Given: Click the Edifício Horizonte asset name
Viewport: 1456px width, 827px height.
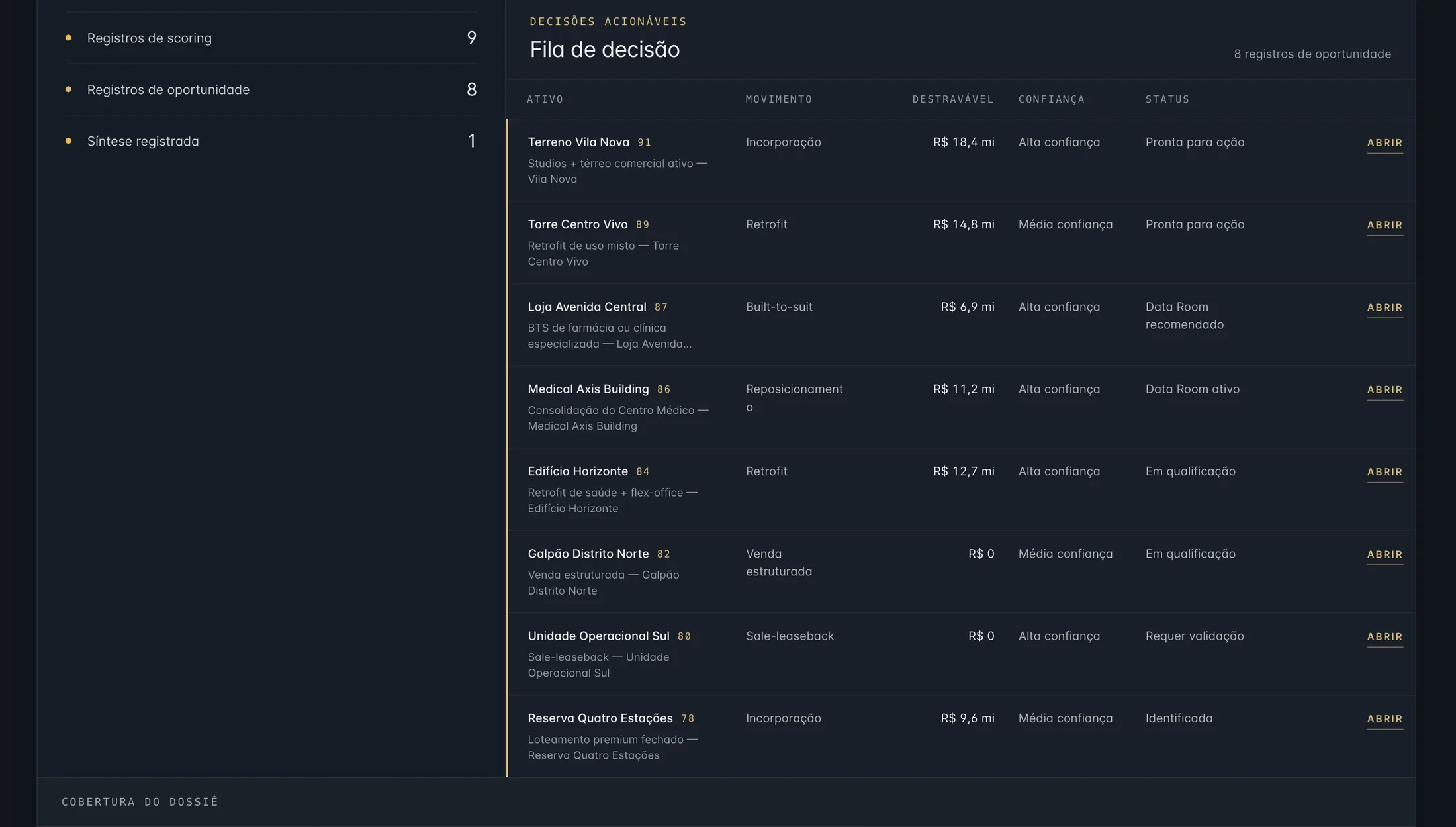Looking at the screenshot, I should pyautogui.click(x=578, y=471).
